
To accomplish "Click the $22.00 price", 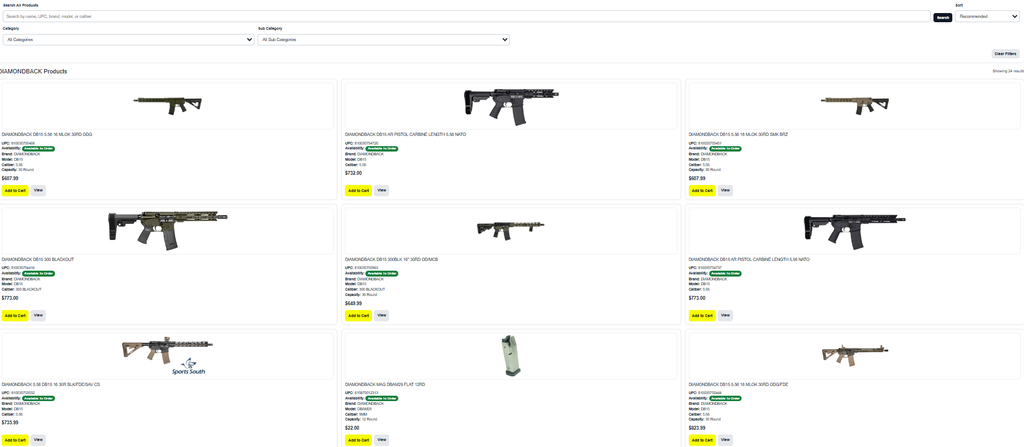I will point(352,428).
